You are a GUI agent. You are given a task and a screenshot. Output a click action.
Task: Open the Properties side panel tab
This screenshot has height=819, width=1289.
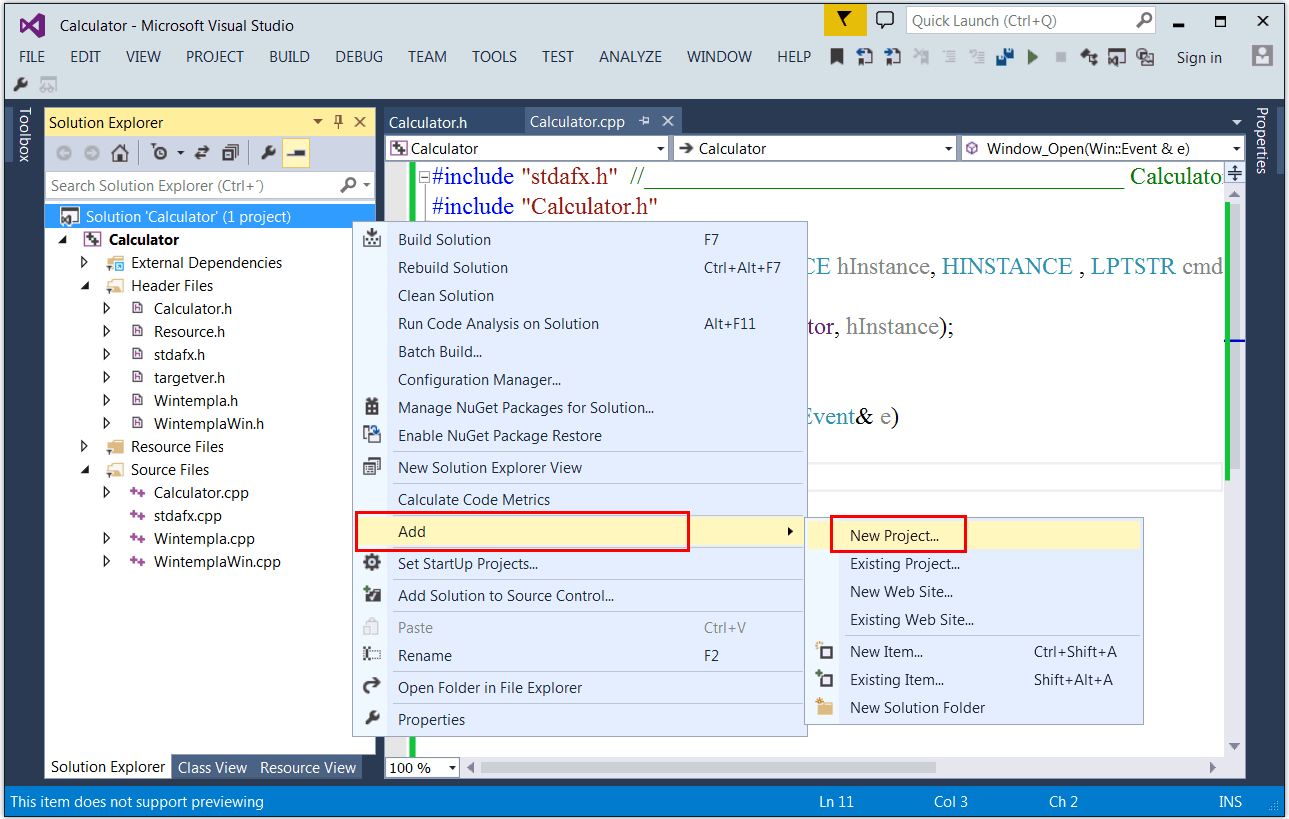1262,140
